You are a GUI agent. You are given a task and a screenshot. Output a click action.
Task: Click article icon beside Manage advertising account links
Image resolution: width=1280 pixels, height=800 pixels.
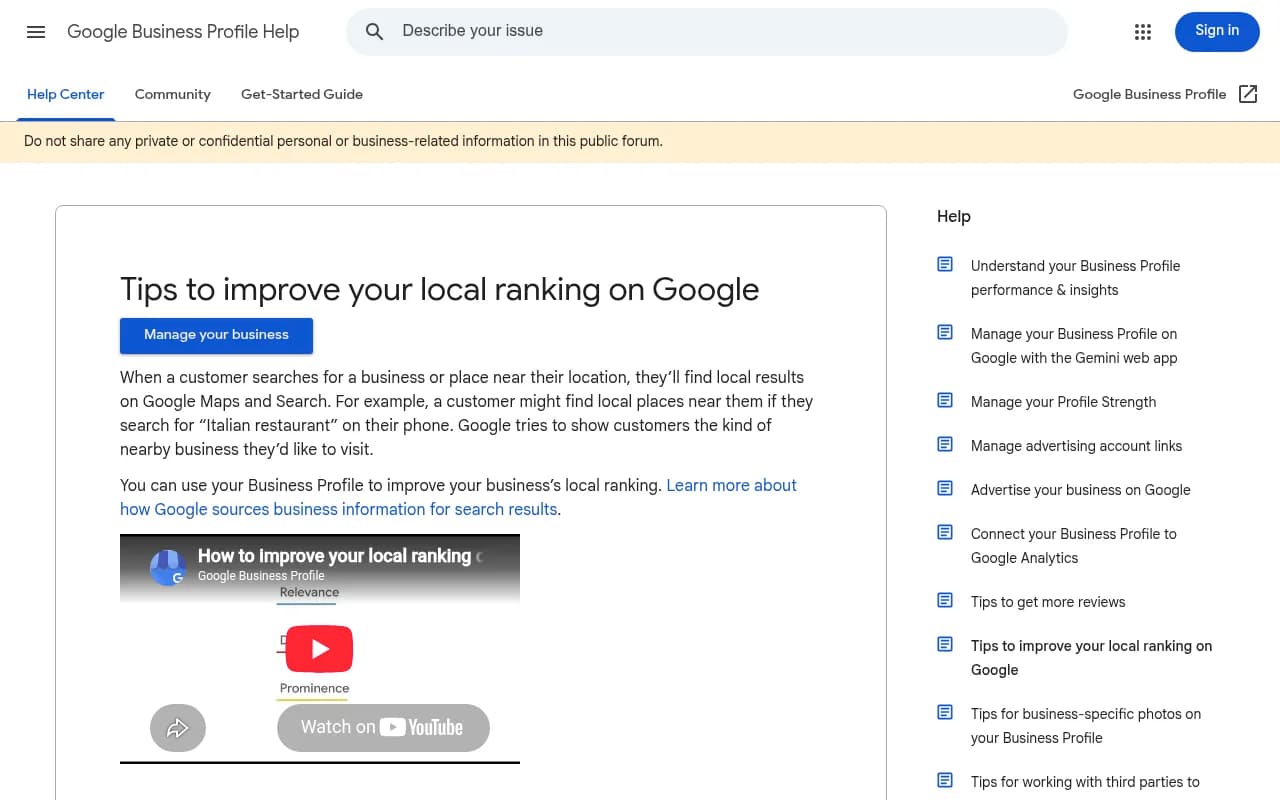pos(945,444)
